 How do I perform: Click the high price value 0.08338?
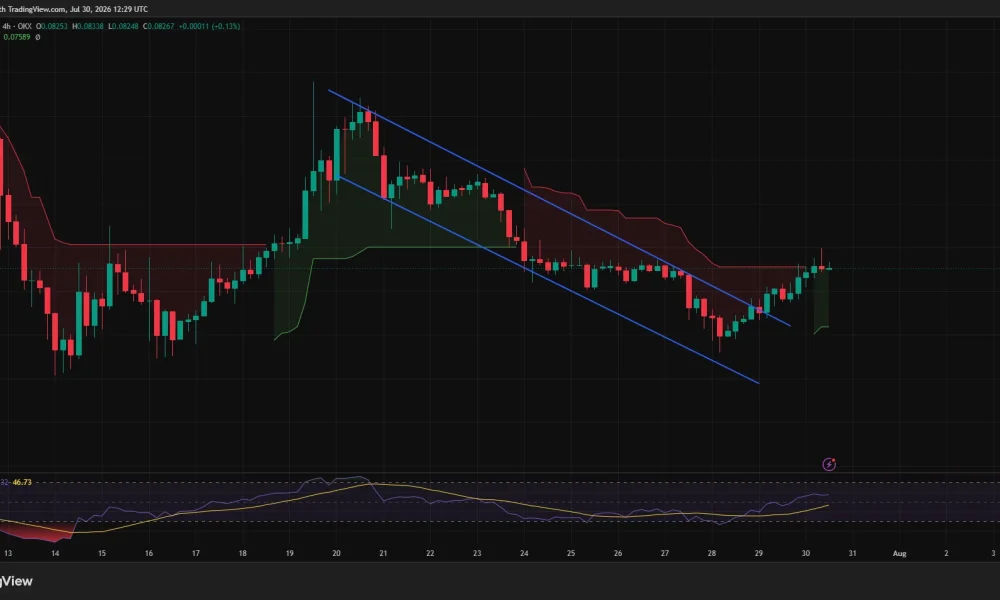pyautogui.click(x=88, y=27)
